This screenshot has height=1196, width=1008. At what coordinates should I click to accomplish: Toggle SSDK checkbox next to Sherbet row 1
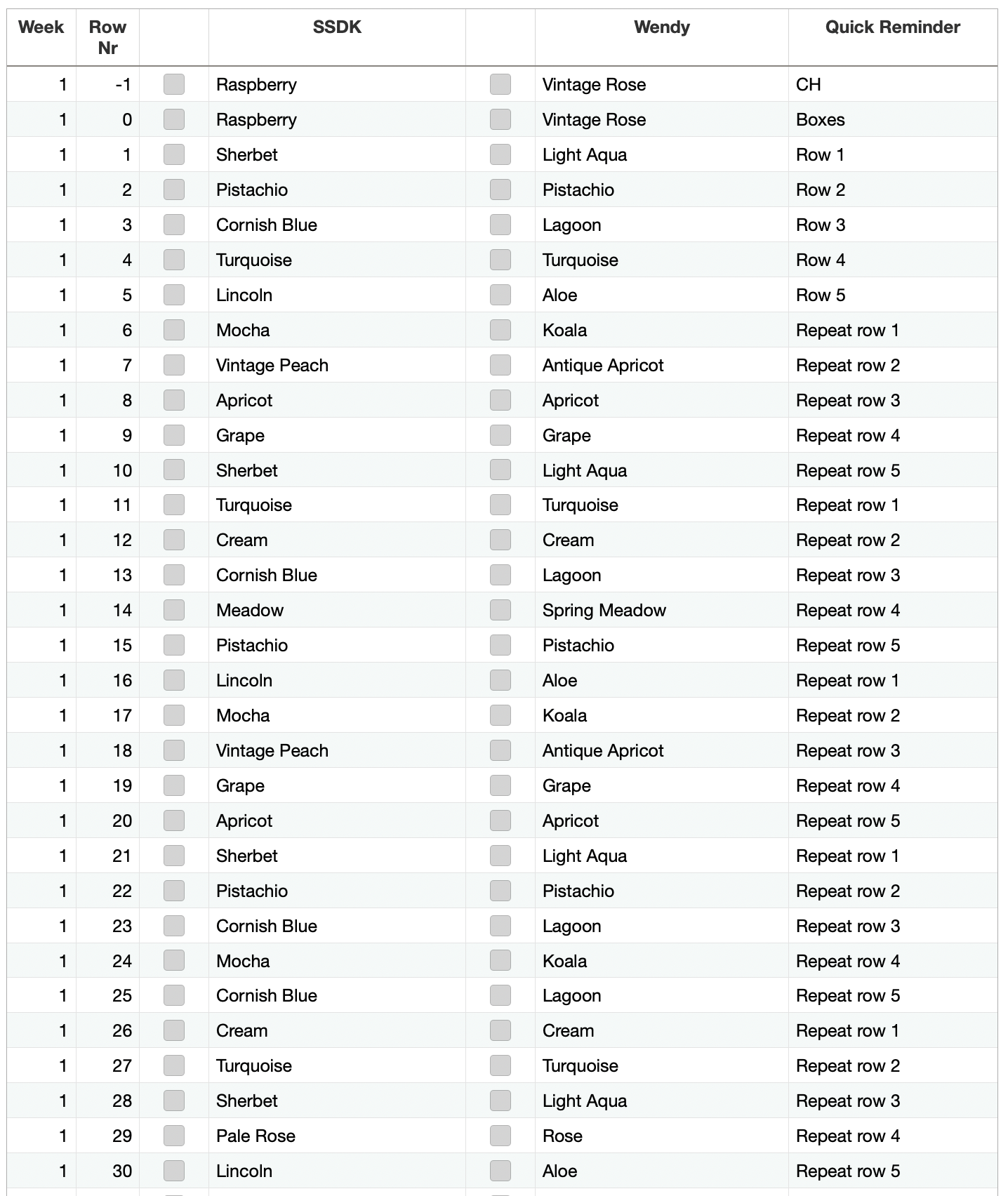[174, 154]
